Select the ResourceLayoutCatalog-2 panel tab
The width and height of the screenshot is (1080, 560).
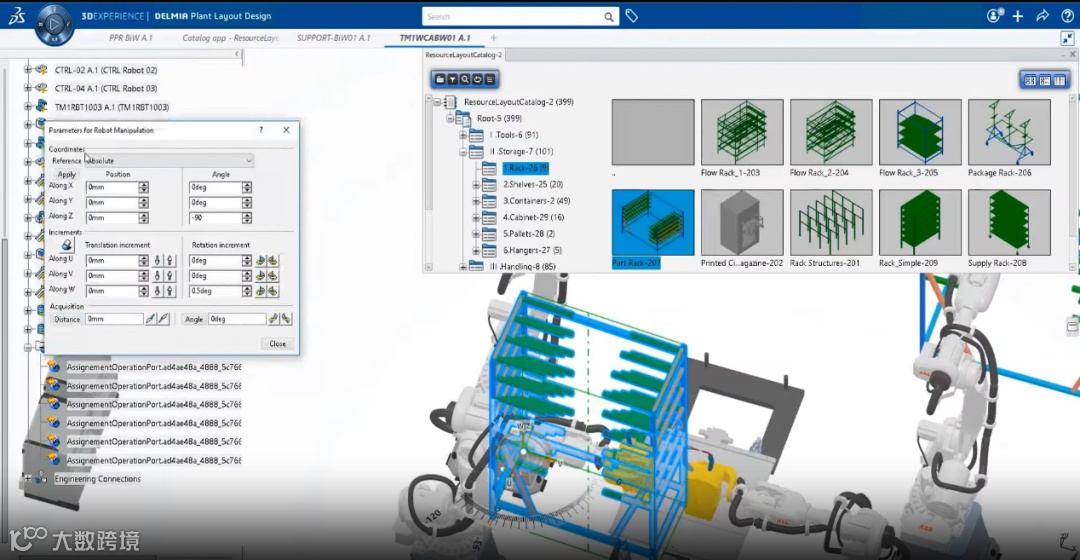pyautogui.click(x=464, y=54)
